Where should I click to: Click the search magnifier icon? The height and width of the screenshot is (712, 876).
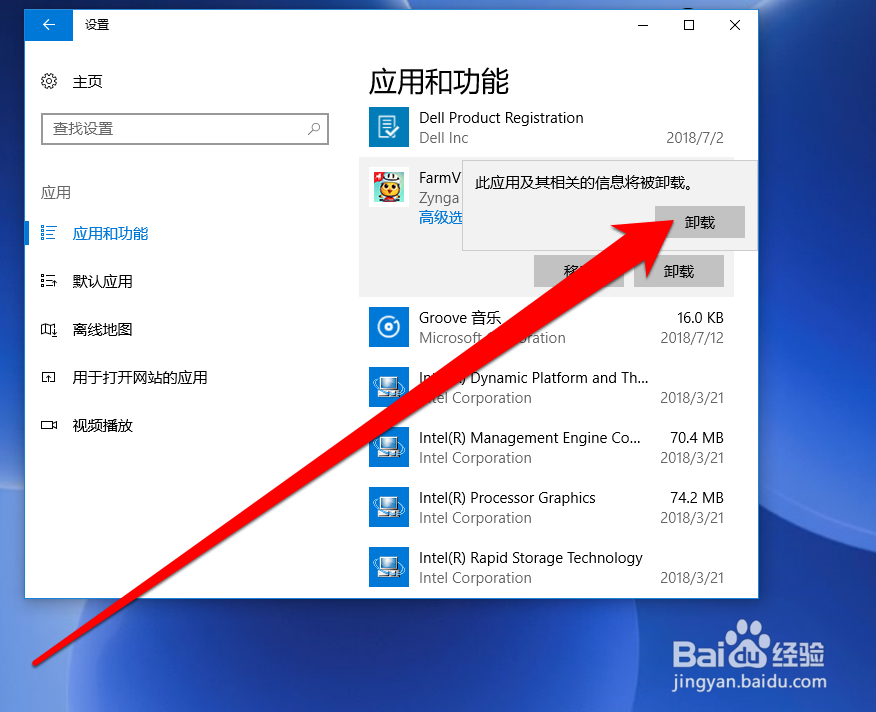(314, 129)
